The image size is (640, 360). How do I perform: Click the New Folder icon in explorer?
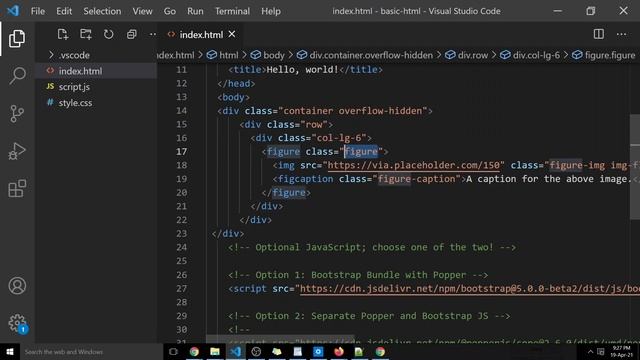[x=86, y=34]
